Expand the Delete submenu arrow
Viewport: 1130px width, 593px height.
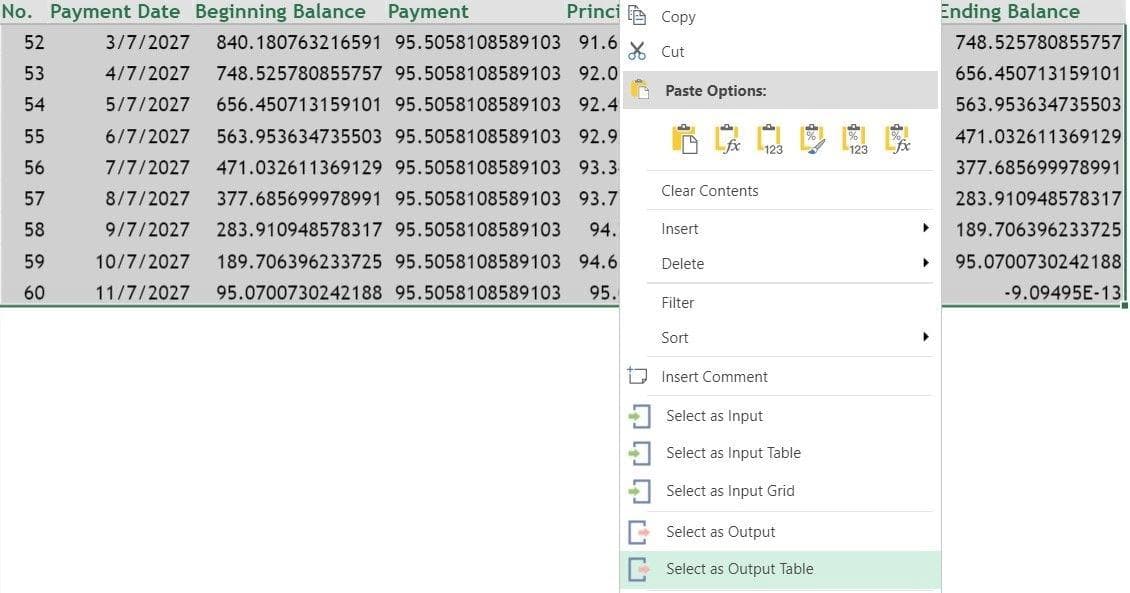pyautogui.click(x=928, y=263)
